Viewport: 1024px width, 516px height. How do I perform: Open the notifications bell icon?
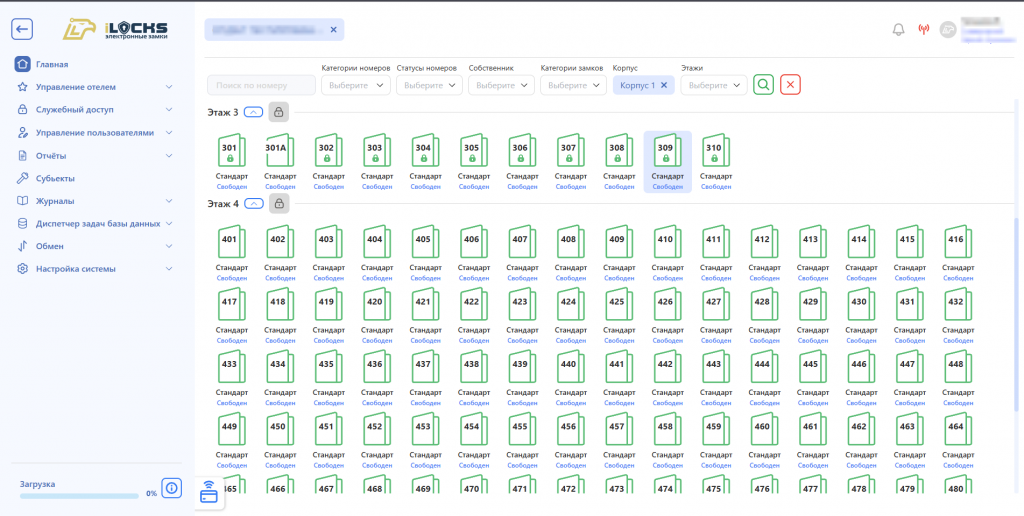coord(899,29)
